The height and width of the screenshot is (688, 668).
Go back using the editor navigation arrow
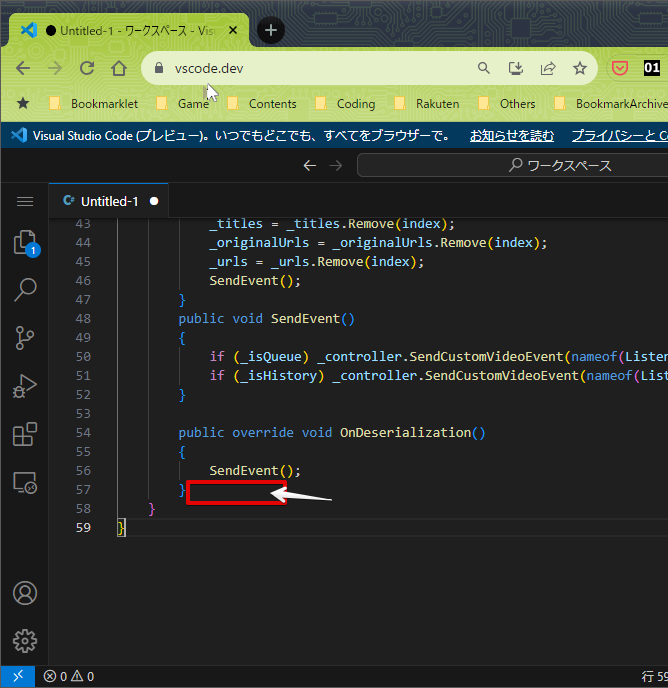[x=310, y=165]
